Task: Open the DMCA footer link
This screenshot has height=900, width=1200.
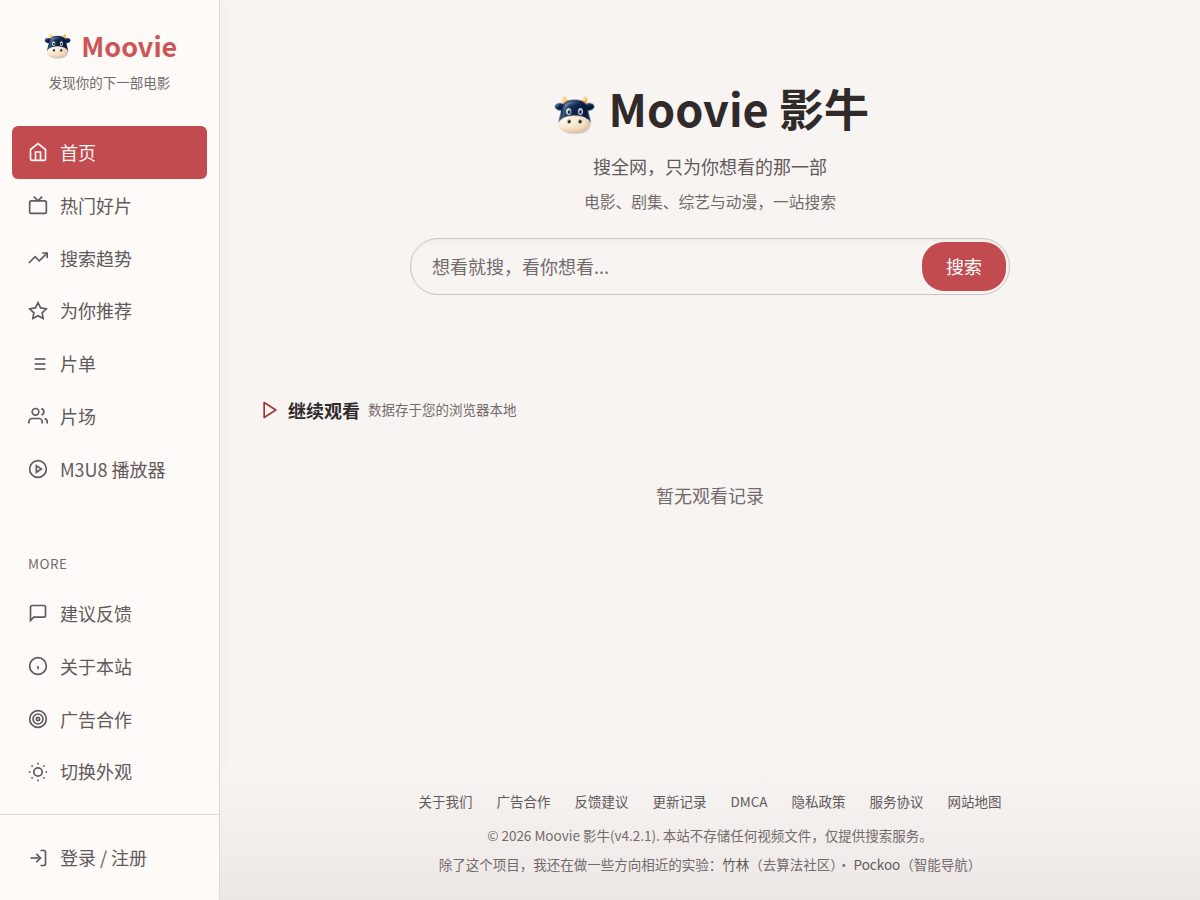Action: point(749,802)
